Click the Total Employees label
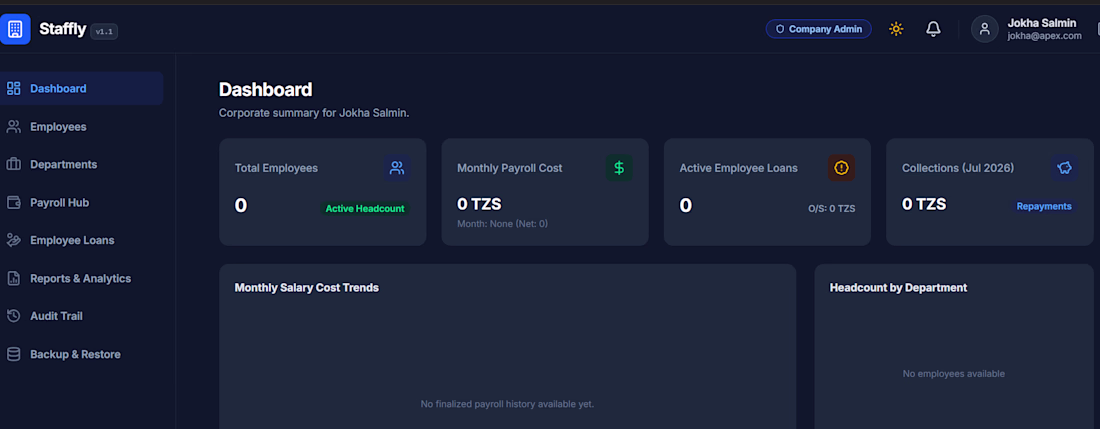 (276, 168)
